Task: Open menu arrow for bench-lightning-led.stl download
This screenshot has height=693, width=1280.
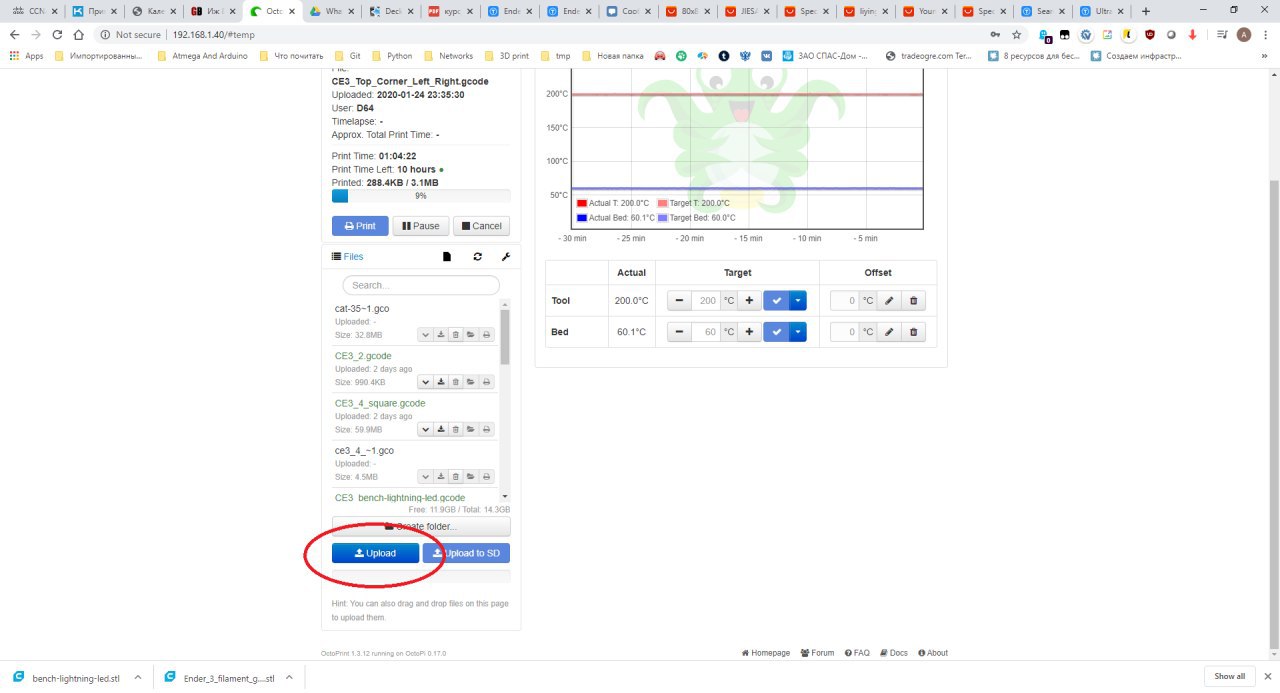Action: click(x=137, y=677)
